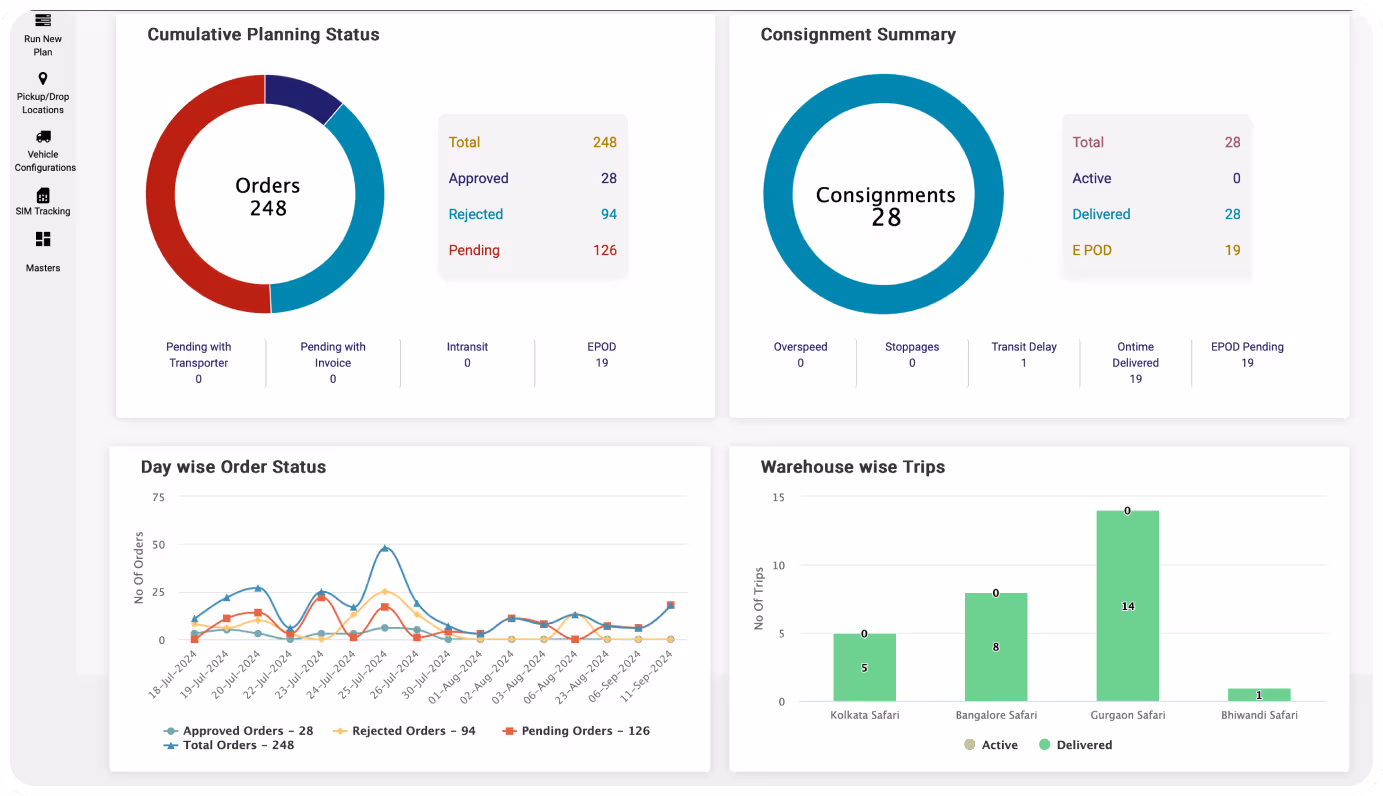Screen dimensions: 1383x796
Task: Click the Rejected 94 row in Orders summary
Action: (533, 214)
